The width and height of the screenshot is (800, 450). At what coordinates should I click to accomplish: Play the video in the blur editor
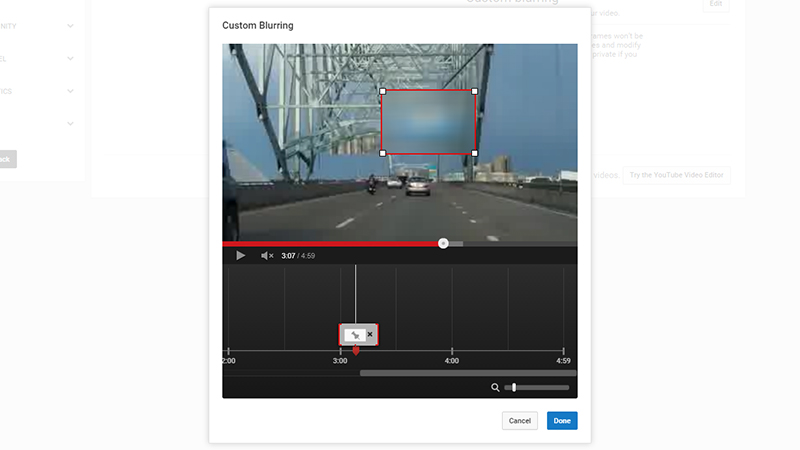pos(240,256)
